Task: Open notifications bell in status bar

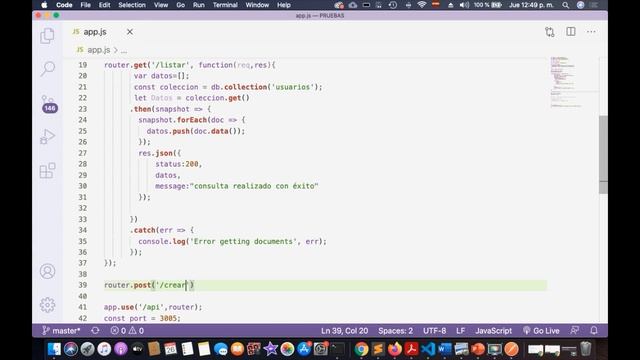Action: click(x=594, y=331)
